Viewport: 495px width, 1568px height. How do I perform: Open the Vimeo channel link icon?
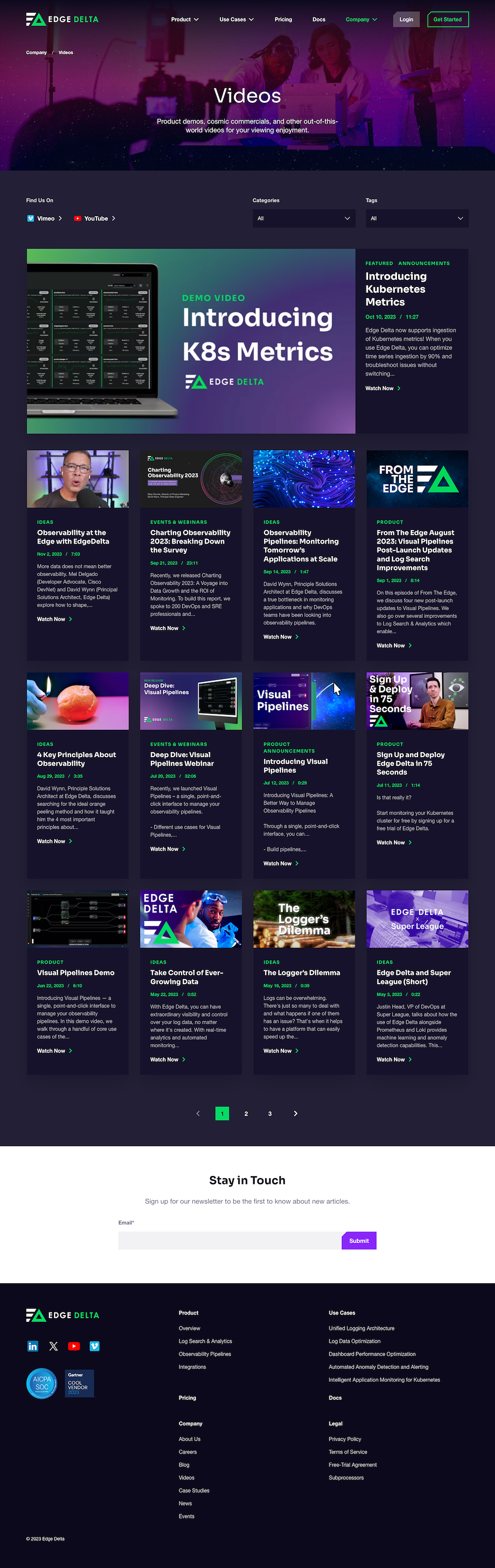[x=30, y=218]
